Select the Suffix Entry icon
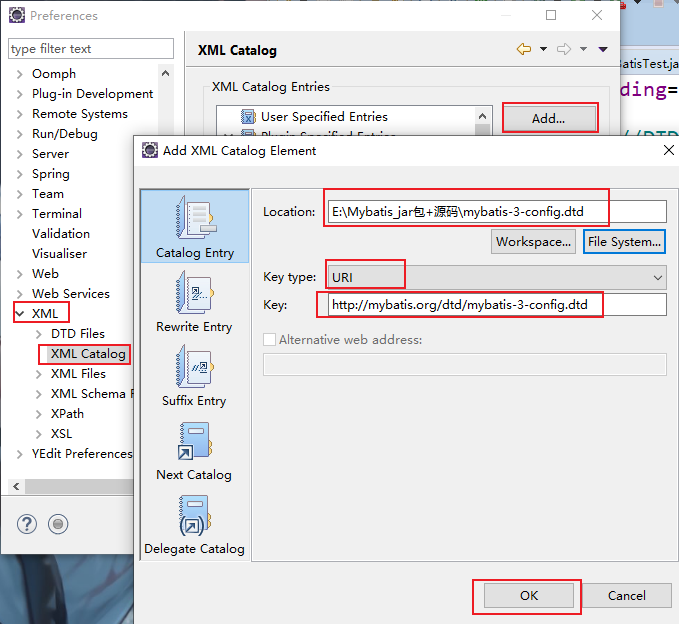 tap(194, 366)
